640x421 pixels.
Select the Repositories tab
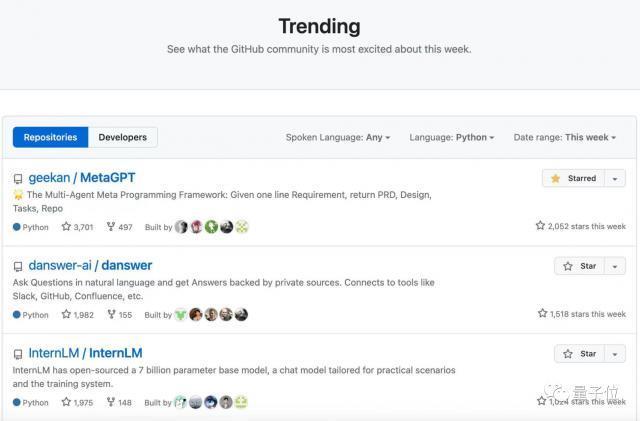click(x=50, y=138)
